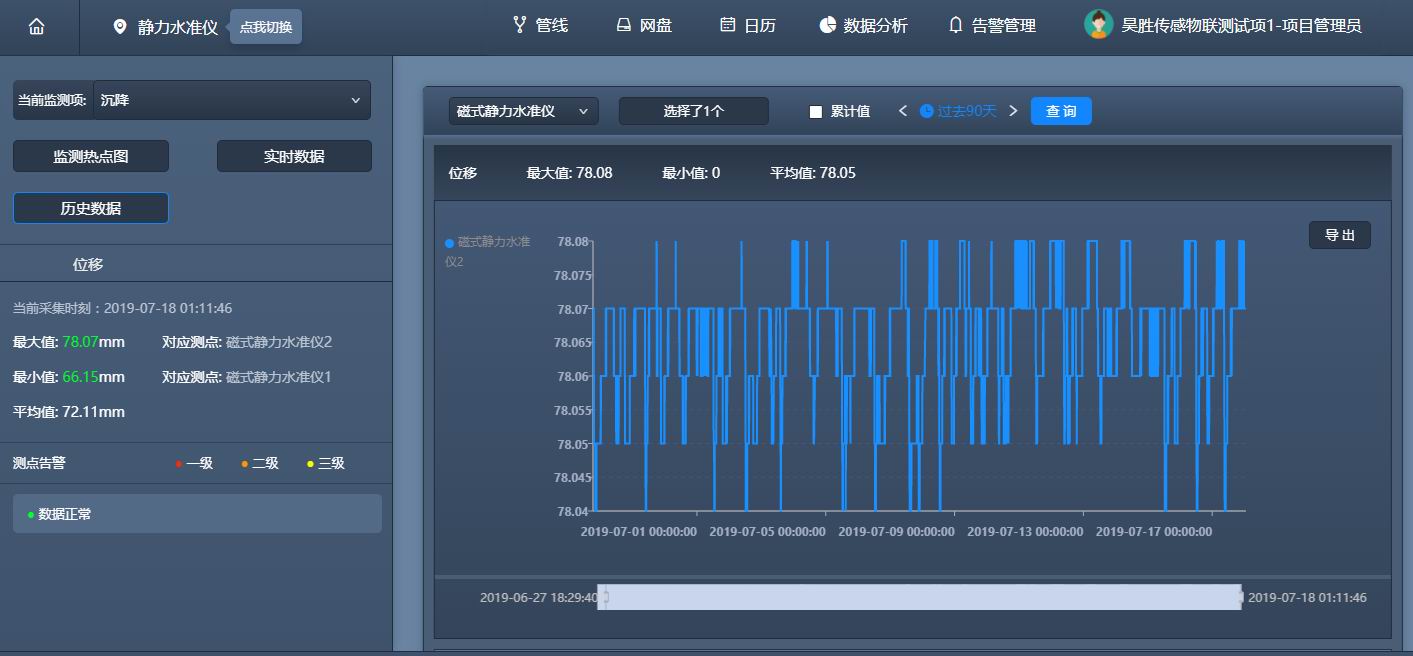Click the 数据分析 pie chart icon

click(827, 25)
